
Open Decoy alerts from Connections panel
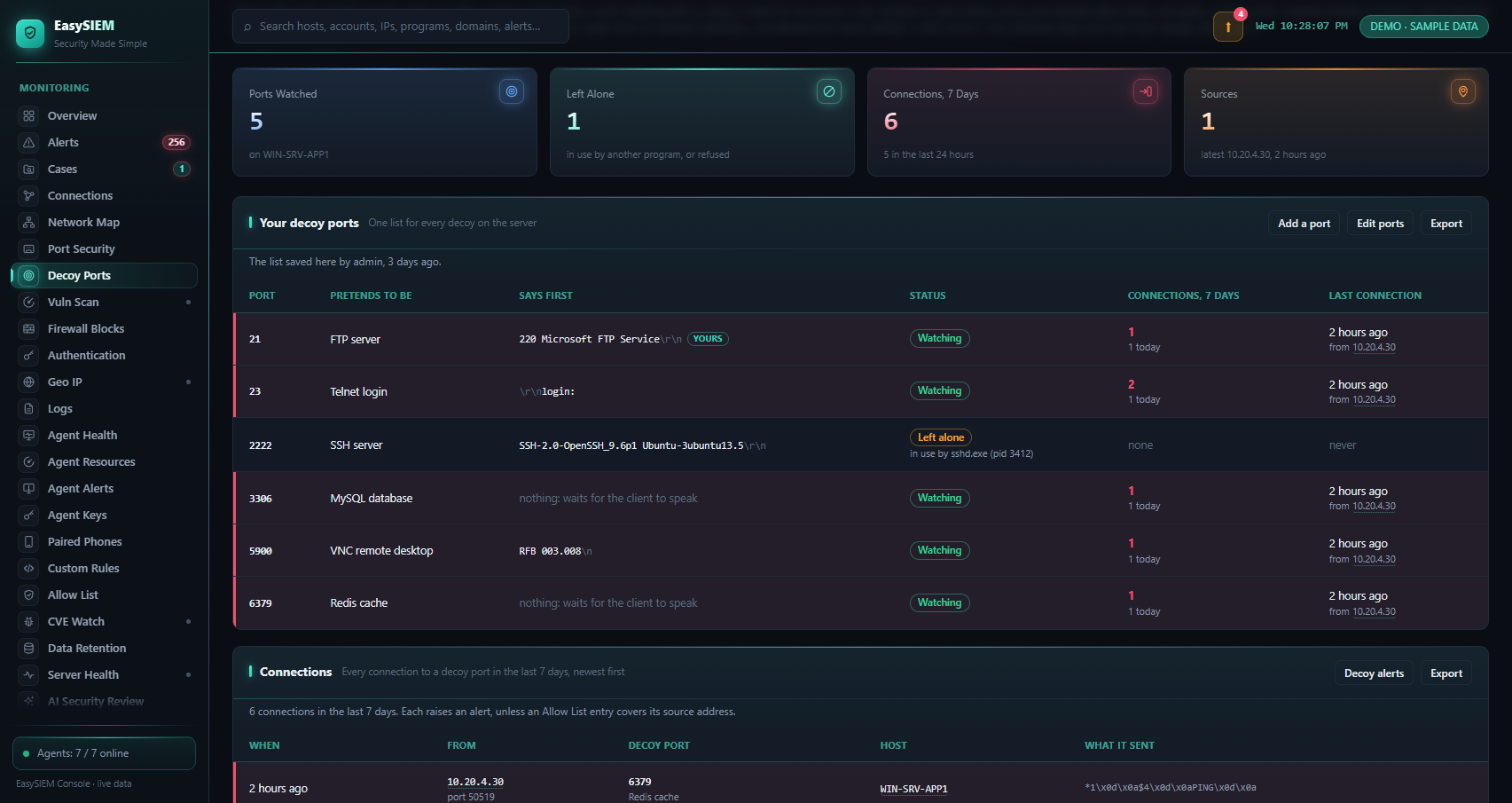click(x=1374, y=673)
